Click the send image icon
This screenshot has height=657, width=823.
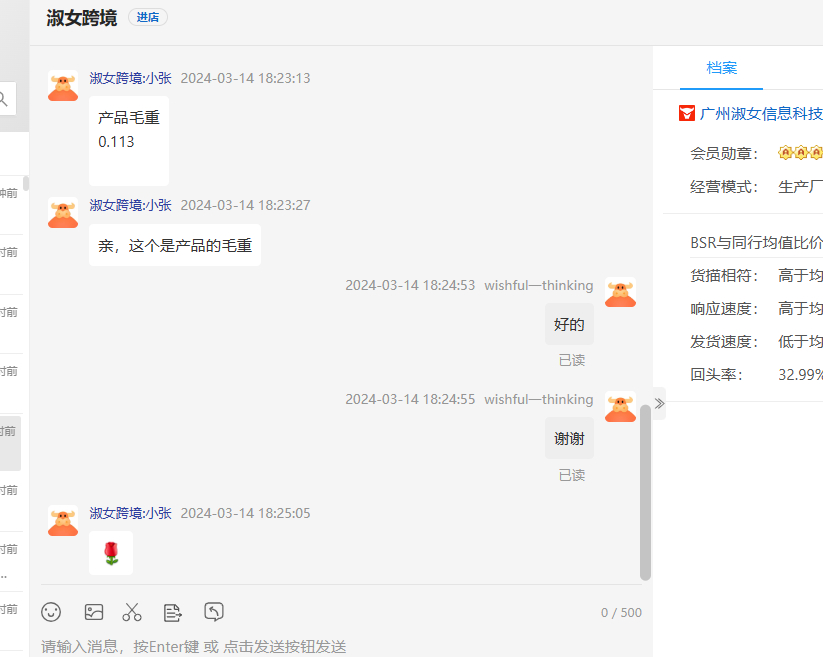tap(94, 612)
